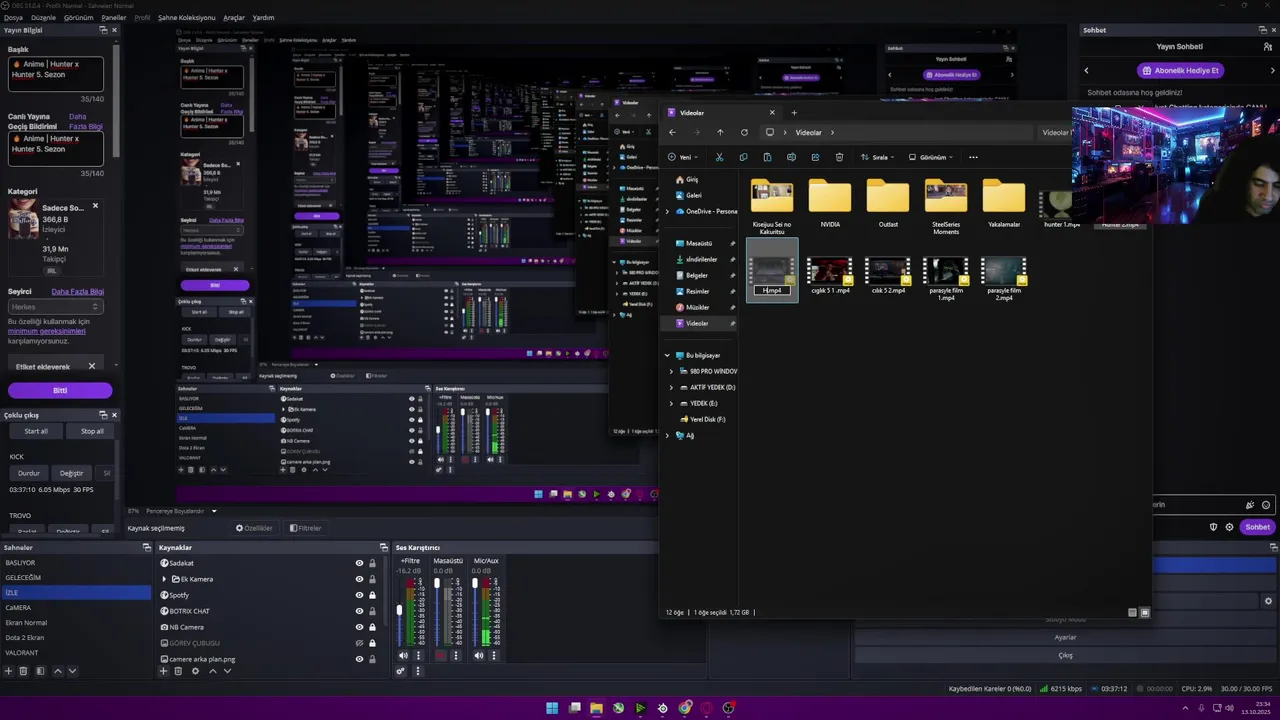The image size is (1280, 720).
Task: Click the Rename icon in File Explorer
Action: (791, 157)
